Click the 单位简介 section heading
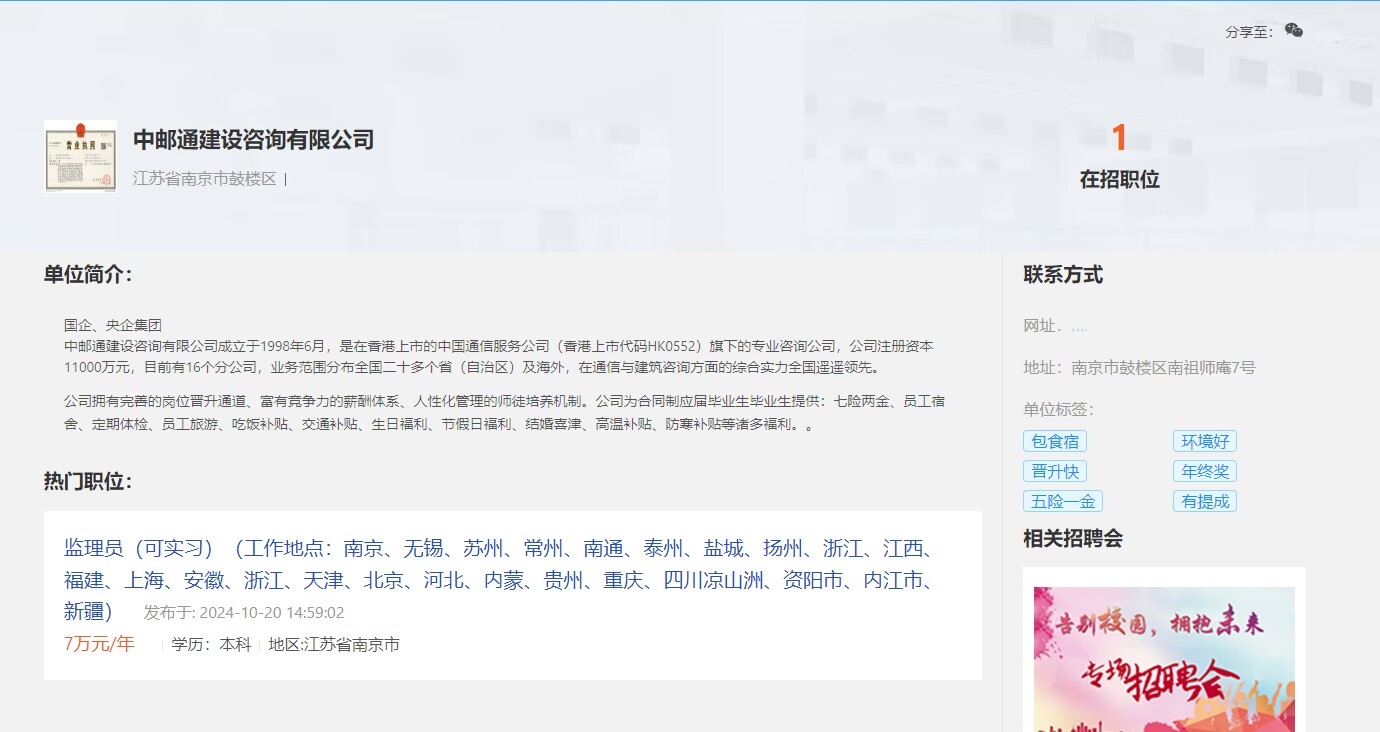Viewport: 1380px width, 732px height. 88,275
